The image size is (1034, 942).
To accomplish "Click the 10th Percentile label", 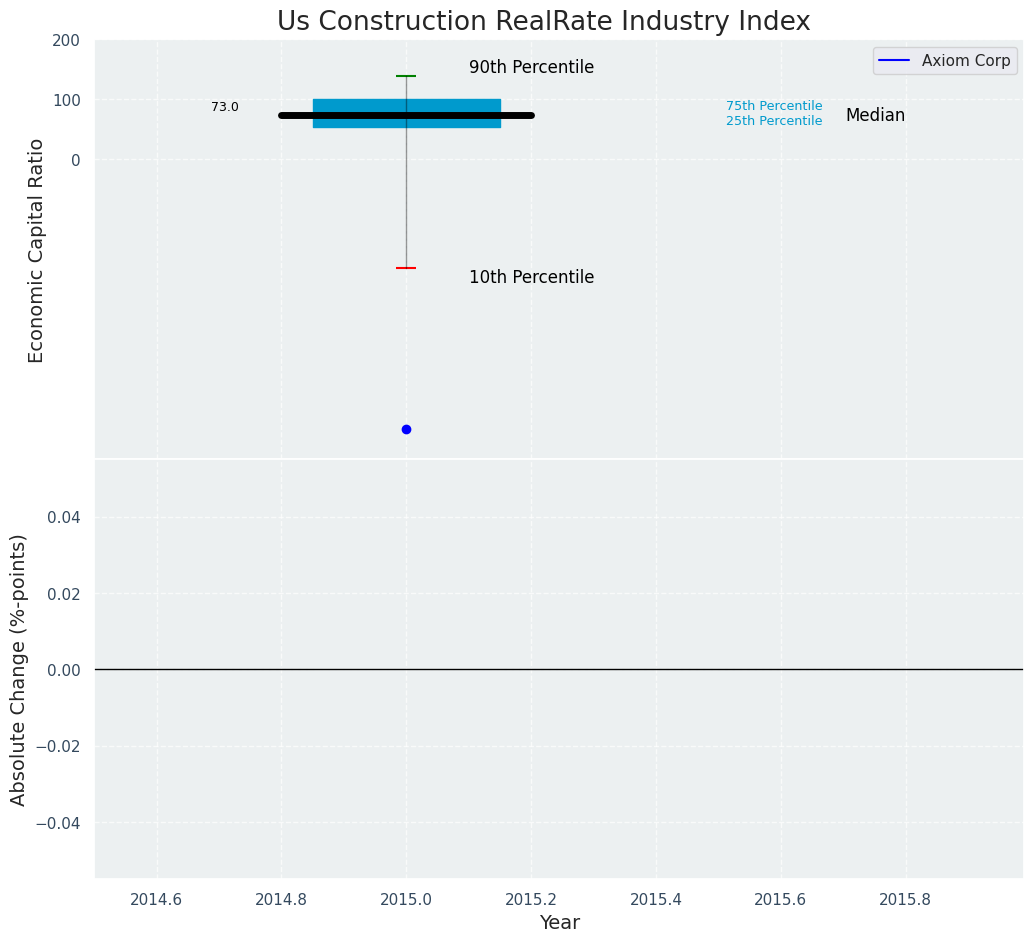I will click(x=531, y=278).
